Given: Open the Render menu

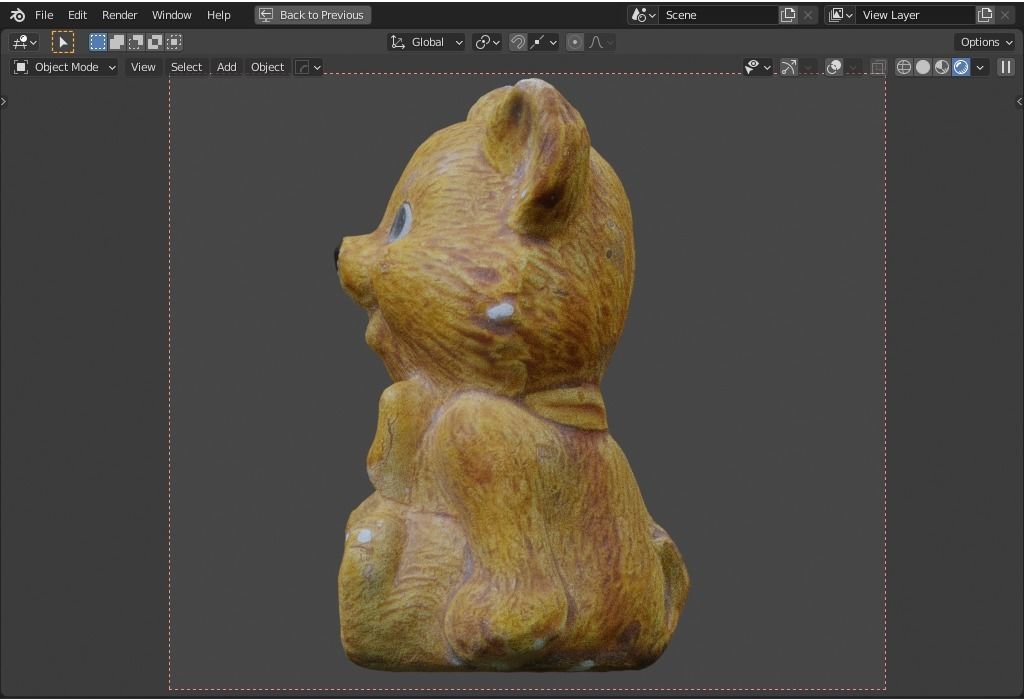Looking at the screenshot, I should [x=120, y=15].
